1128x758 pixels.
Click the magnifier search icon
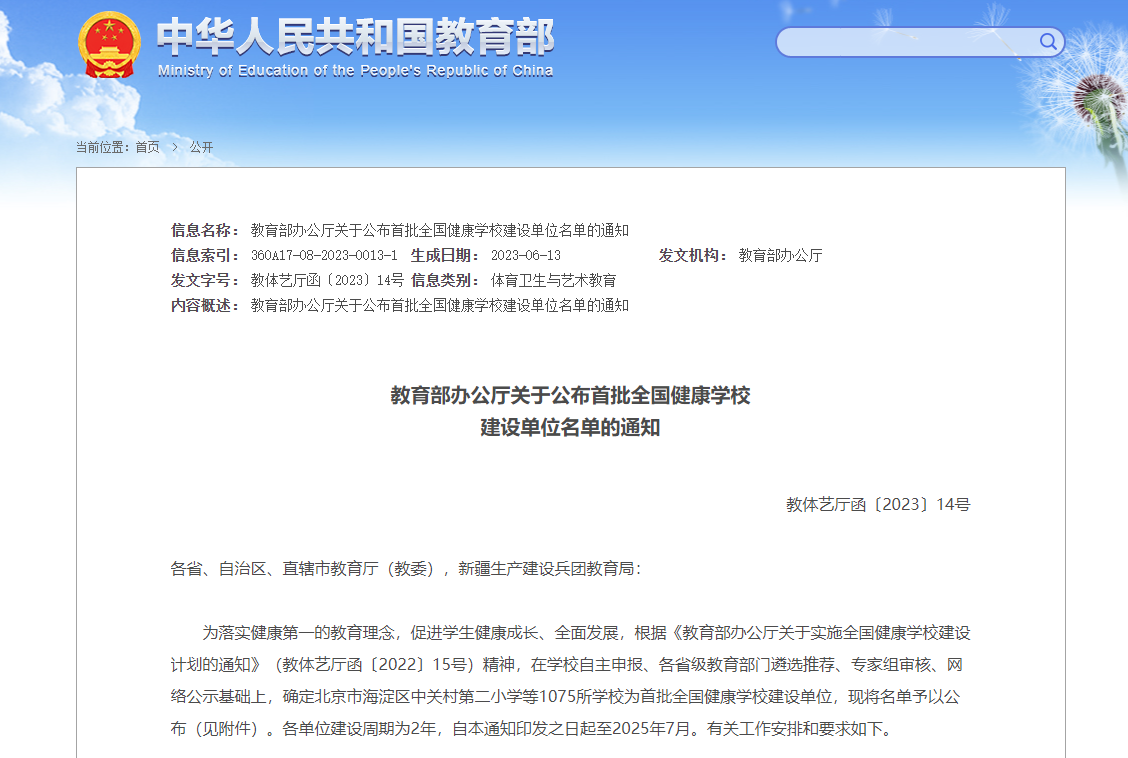pyautogui.click(x=1048, y=41)
